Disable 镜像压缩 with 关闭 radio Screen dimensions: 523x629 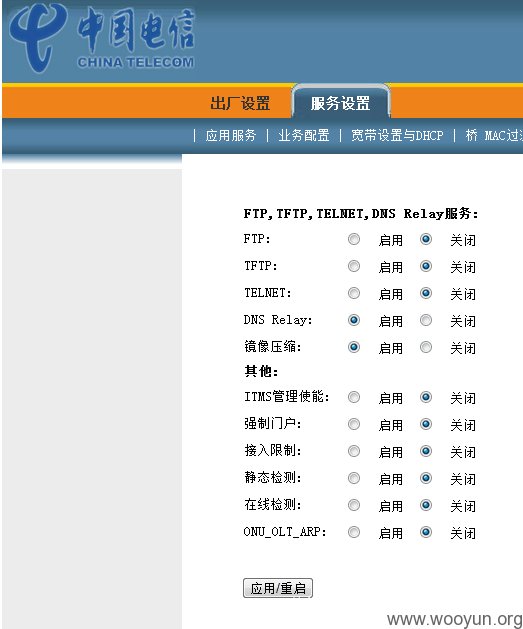coord(426,347)
